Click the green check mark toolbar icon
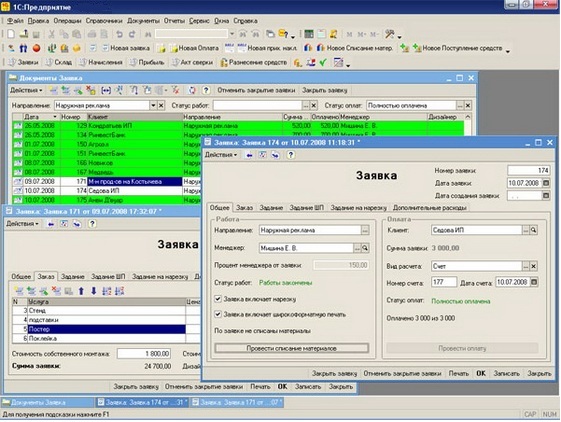Image resolution: width=561 pixels, height=422 pixels. coord(323,63)
